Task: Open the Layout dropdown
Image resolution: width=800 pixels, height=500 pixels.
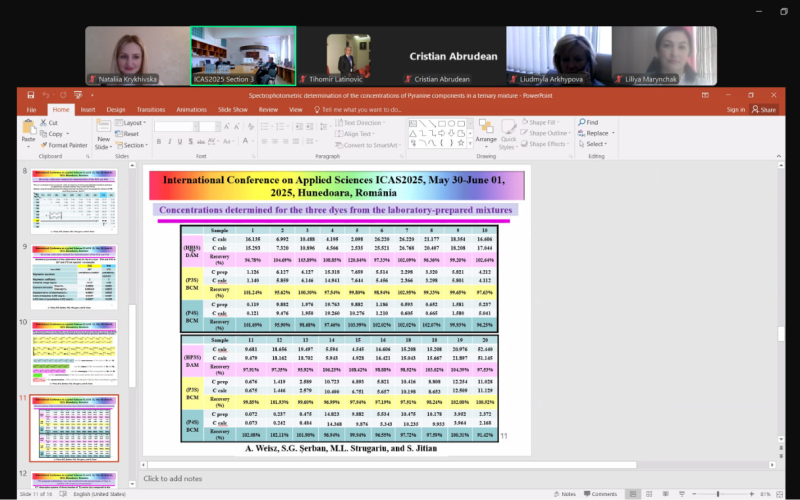Action: (131, 122)
